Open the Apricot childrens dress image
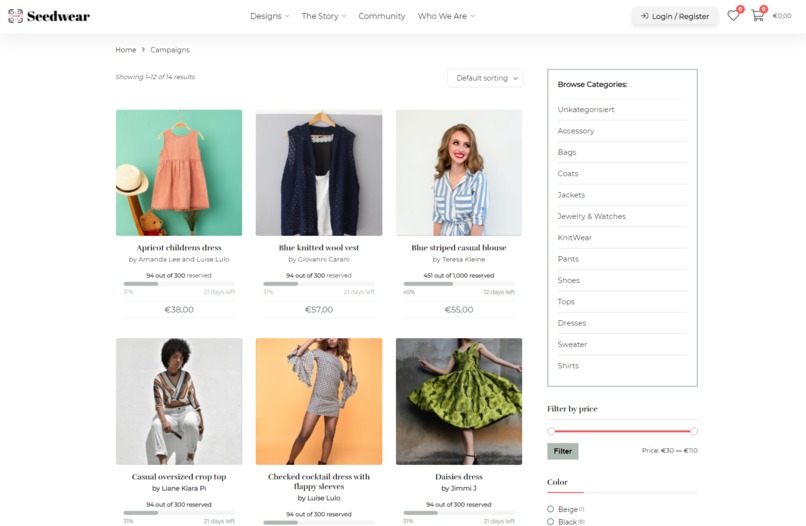Screen dimensions: 806x526 click(179, 173)
